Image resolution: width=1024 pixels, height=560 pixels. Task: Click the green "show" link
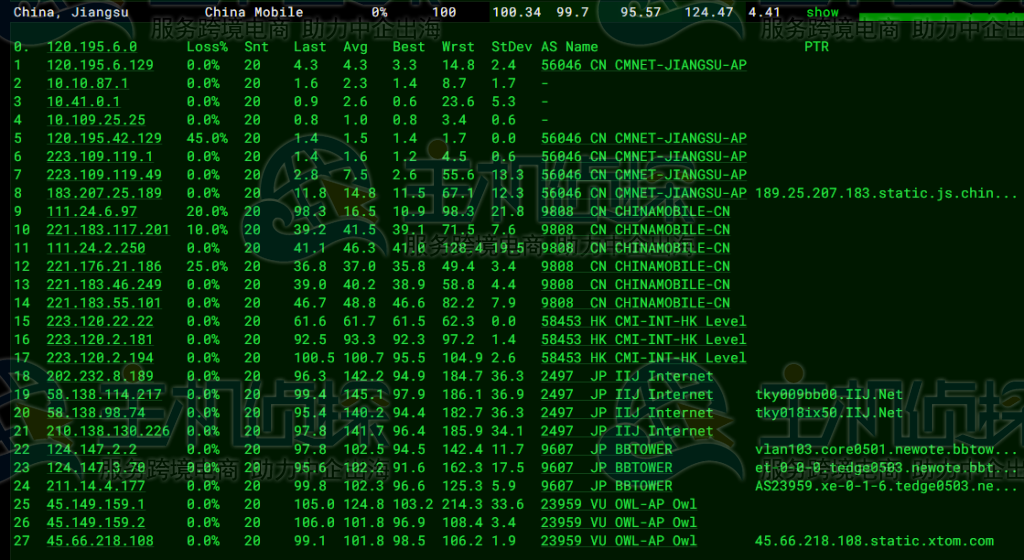[x=822, y=12]
